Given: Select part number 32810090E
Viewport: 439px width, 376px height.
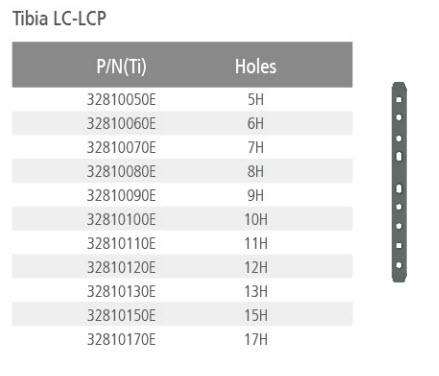Looking at the screenshot, I should pyautogui.click(x=121, y=196).
